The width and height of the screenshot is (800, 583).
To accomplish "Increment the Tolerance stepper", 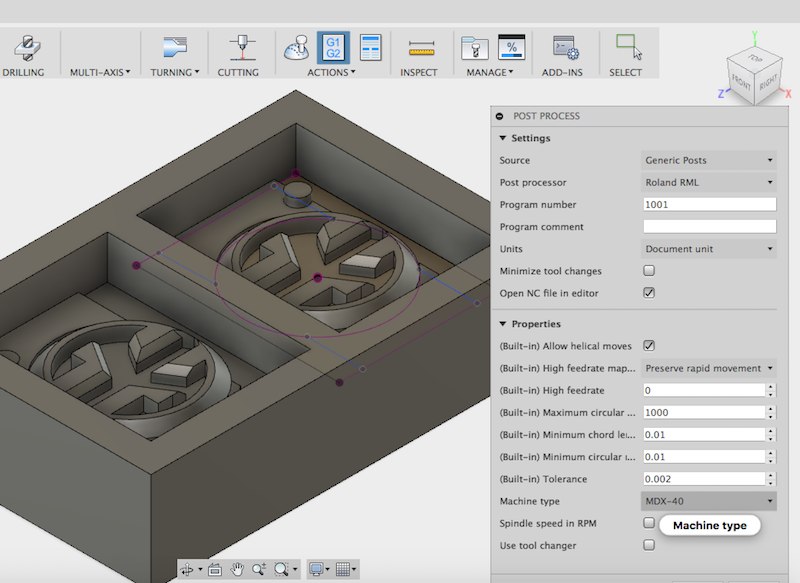I will [x=771, y=476].
